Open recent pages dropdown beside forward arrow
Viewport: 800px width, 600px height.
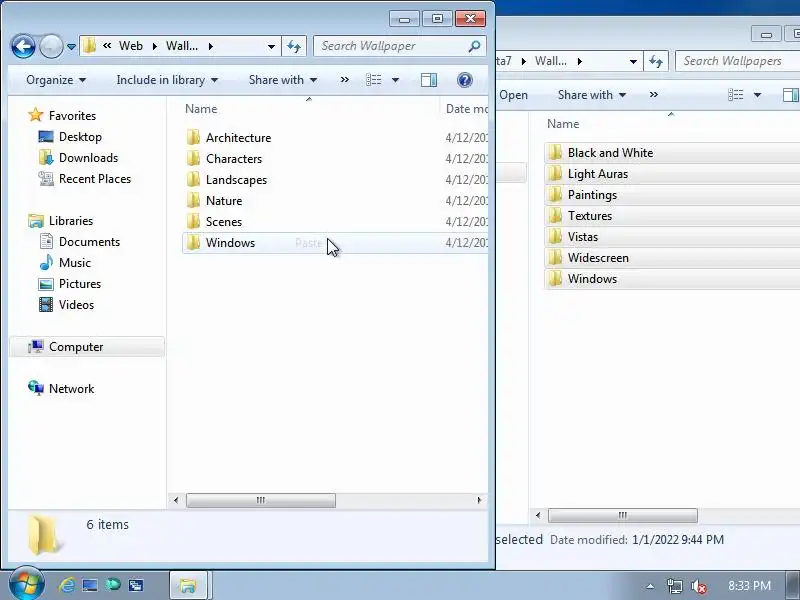coord(71,47)
